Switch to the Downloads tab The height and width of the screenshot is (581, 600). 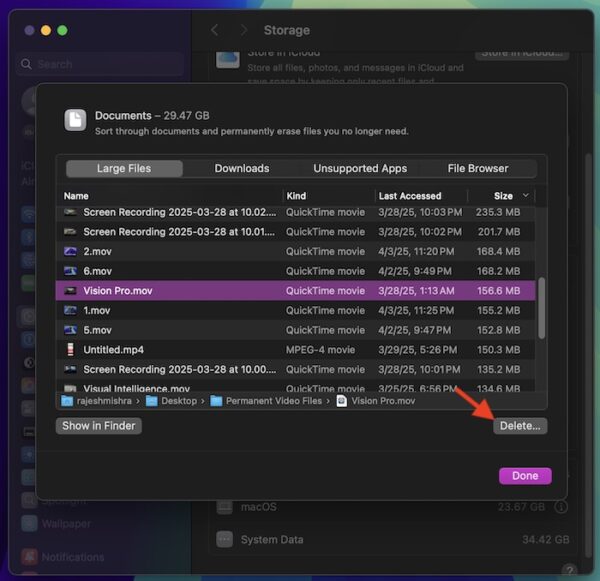point(242,169)
